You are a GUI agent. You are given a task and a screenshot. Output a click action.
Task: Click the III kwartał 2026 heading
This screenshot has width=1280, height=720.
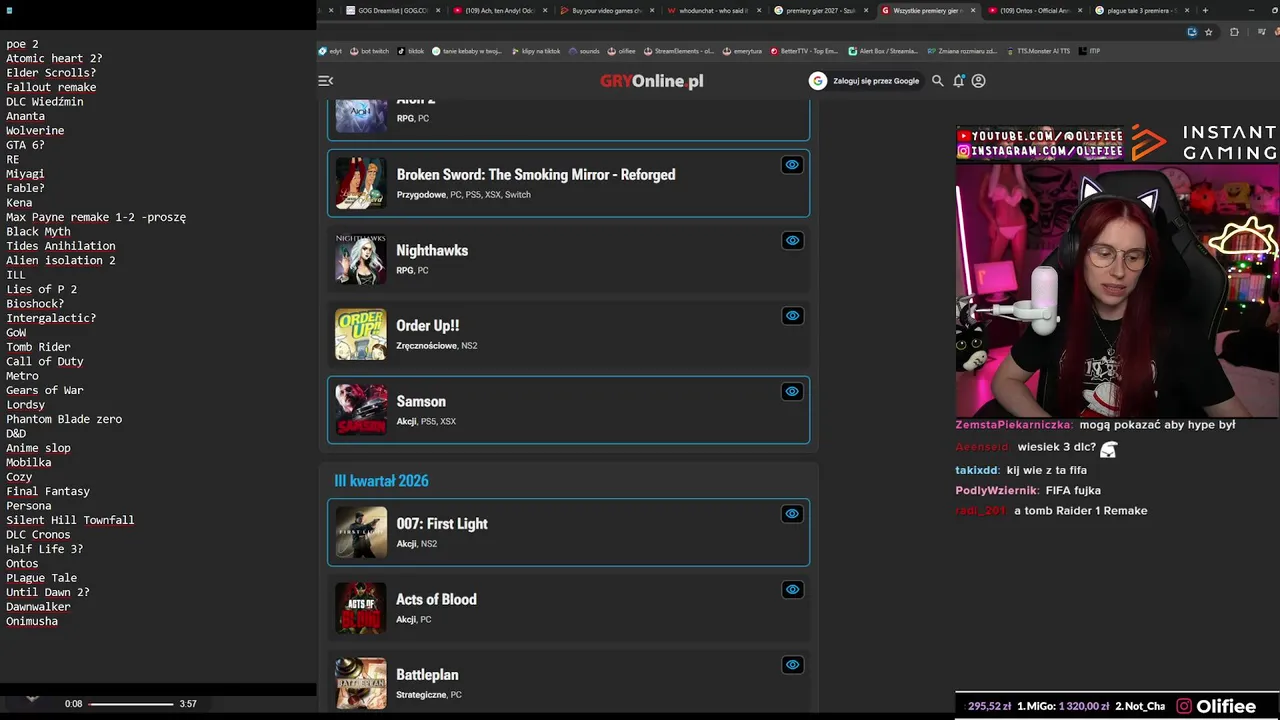pyautogui.click(x=381, y=481)
